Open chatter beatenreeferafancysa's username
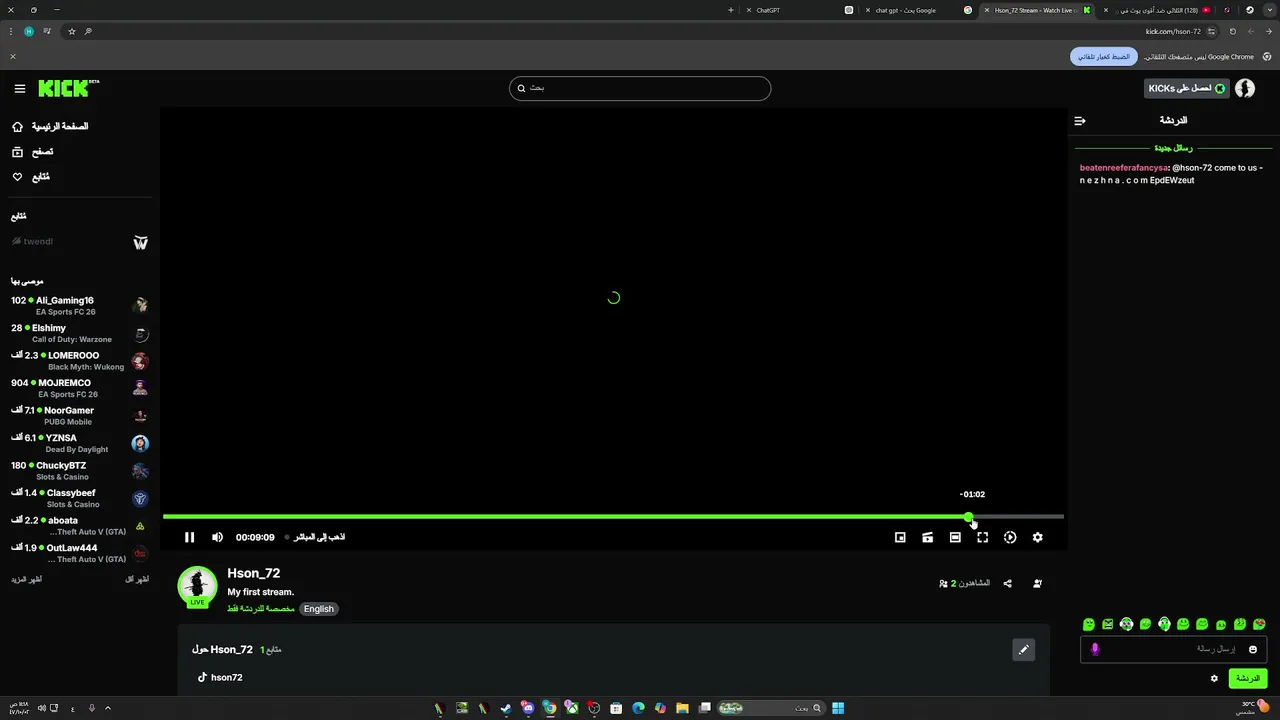Viewport: 1280px width, 720px height. click(x=1124, y=168)
